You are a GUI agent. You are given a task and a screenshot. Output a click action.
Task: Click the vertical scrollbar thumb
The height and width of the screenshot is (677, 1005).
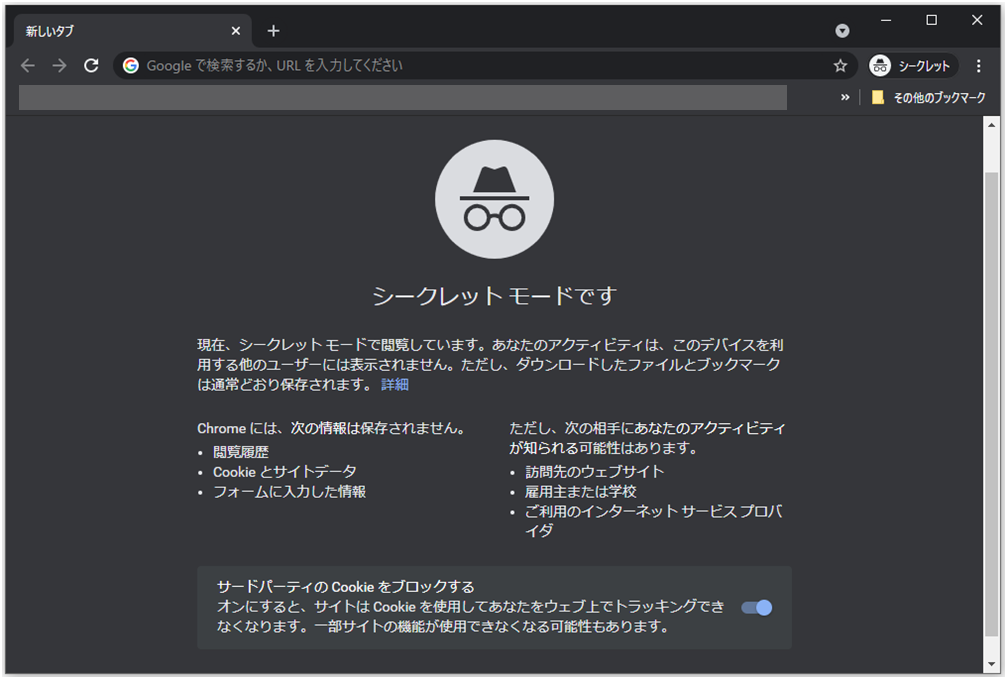(x=992, y=404)
